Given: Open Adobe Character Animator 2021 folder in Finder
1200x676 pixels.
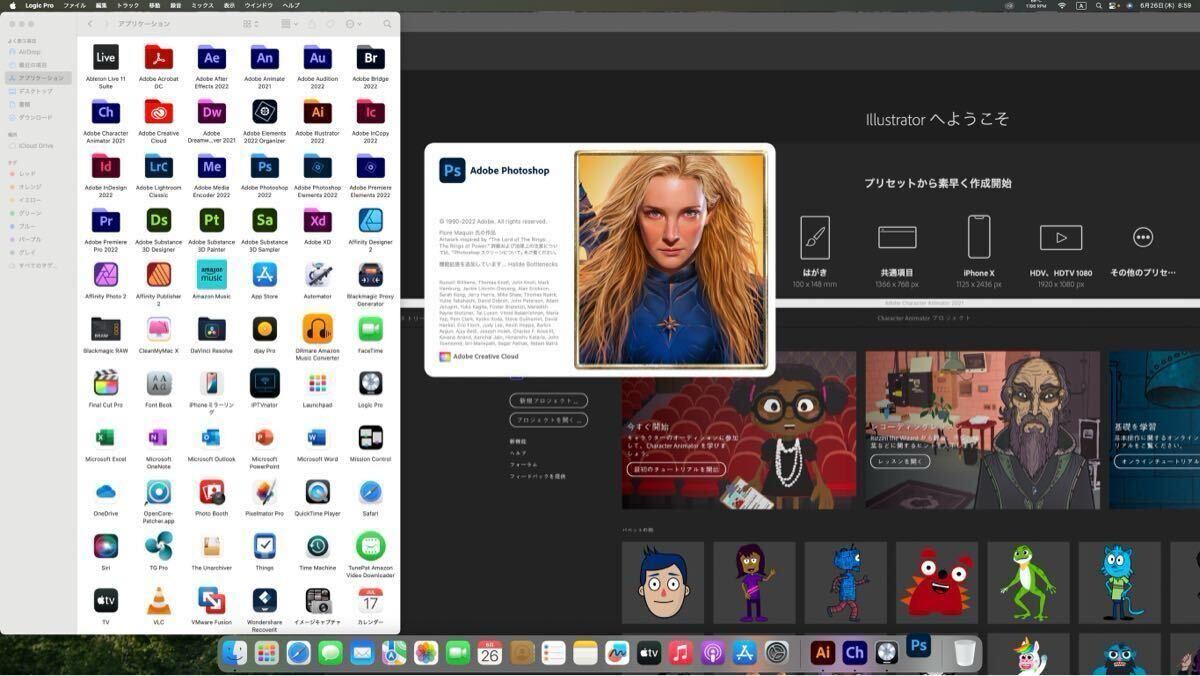Looking at the screenshot, I should (x=106, y=112).
